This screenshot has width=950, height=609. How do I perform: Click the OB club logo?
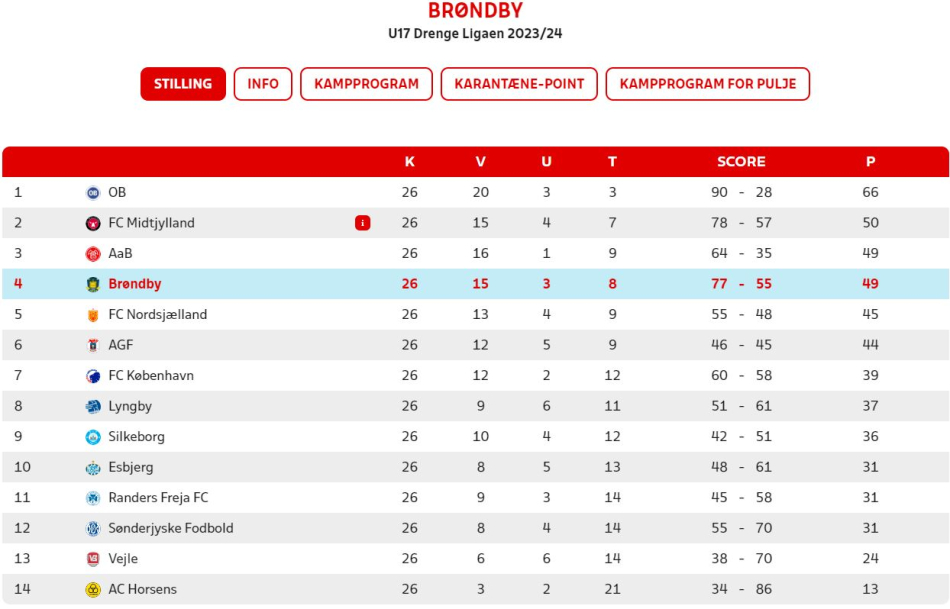tap(93, 193)
